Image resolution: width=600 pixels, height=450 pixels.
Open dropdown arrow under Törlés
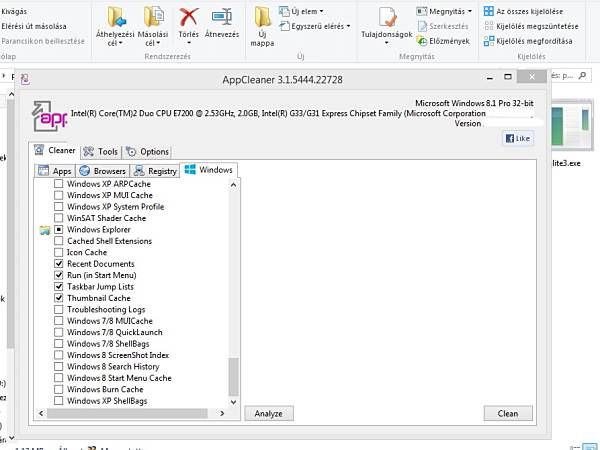[189, 43]
